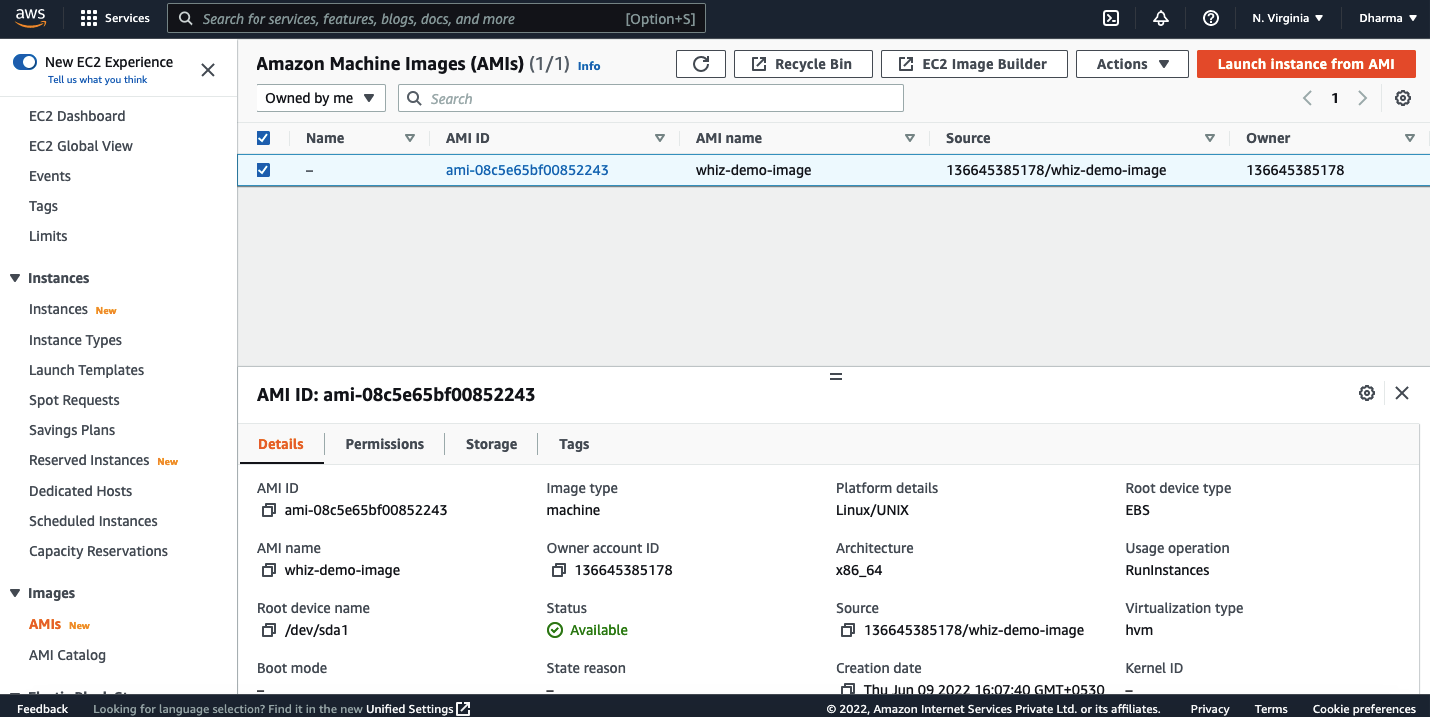Screen dimensions: 1430x717
Task: Sort by the Owner column
Action: [x=1409, y=138]
